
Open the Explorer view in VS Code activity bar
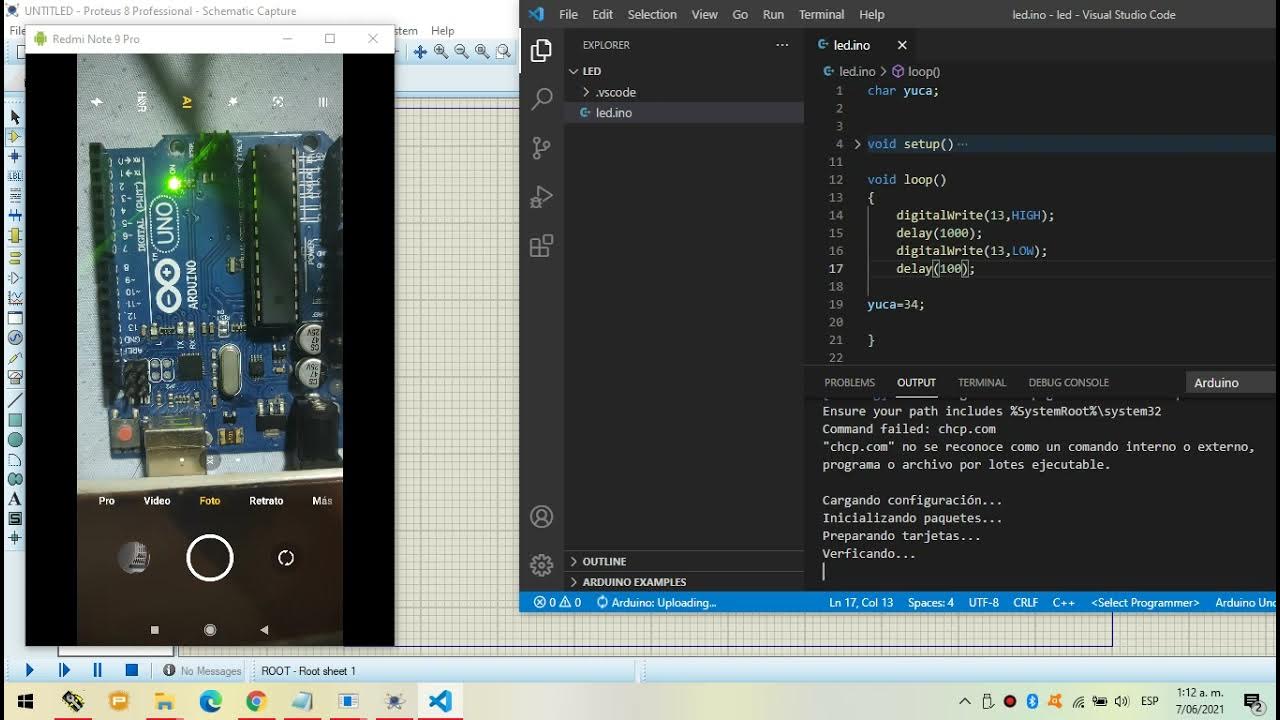point(541,50)
